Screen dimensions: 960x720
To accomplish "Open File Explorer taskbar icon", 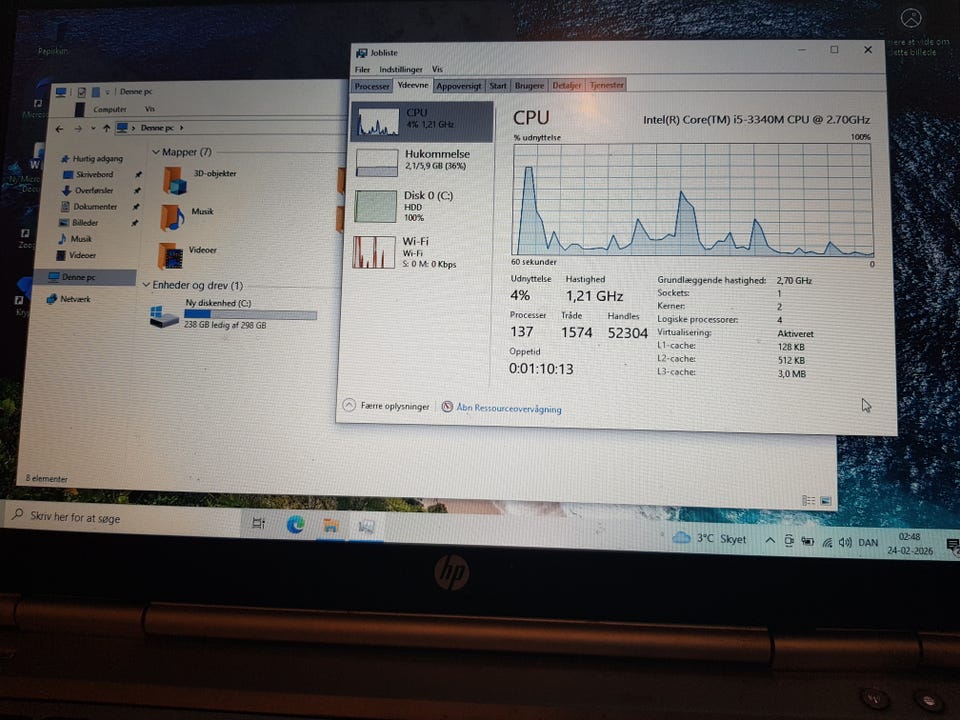I will coord(331,525).
